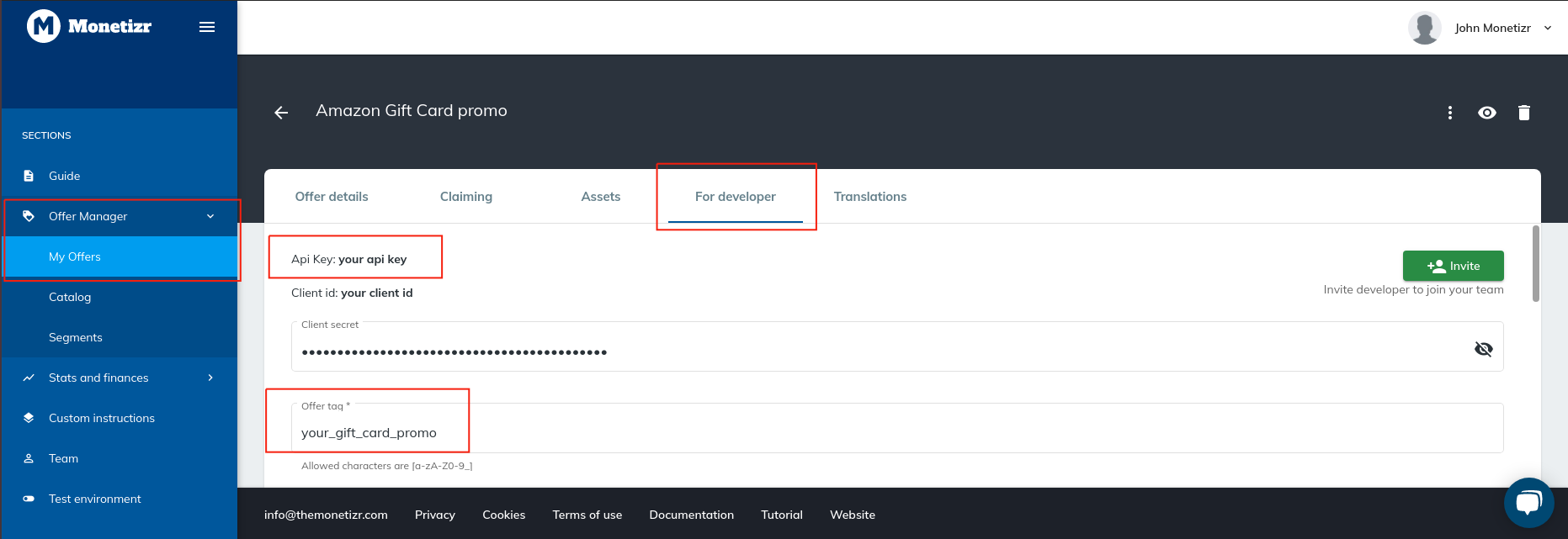The width and height of the screenshot is (1568, 539).
Task: Click the 'Allowed characters' hint text
Action: tap(387, 466)
